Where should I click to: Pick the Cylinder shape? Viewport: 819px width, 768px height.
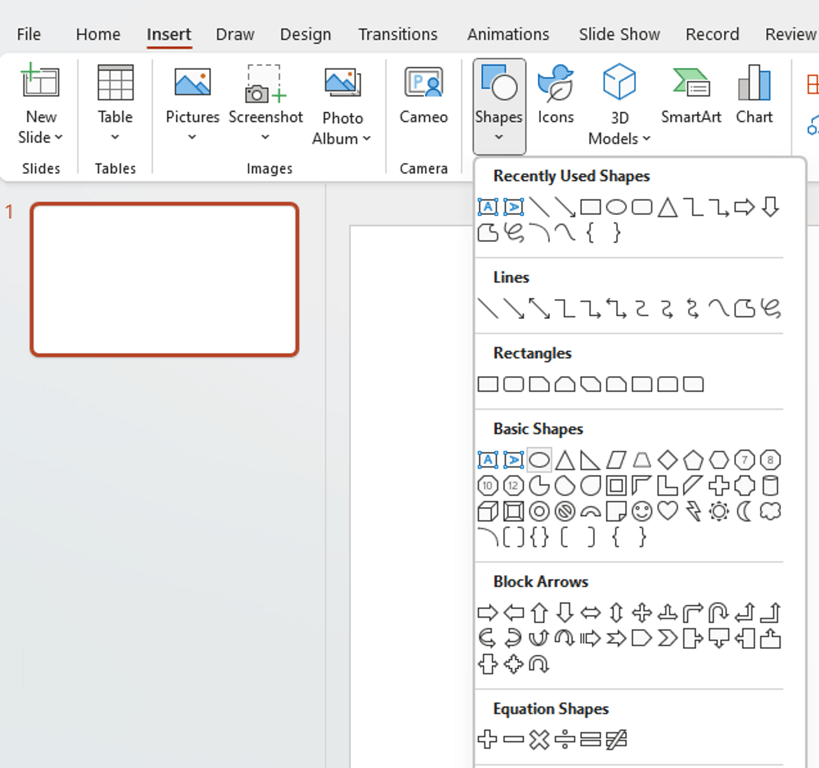[x=770, y=486]
